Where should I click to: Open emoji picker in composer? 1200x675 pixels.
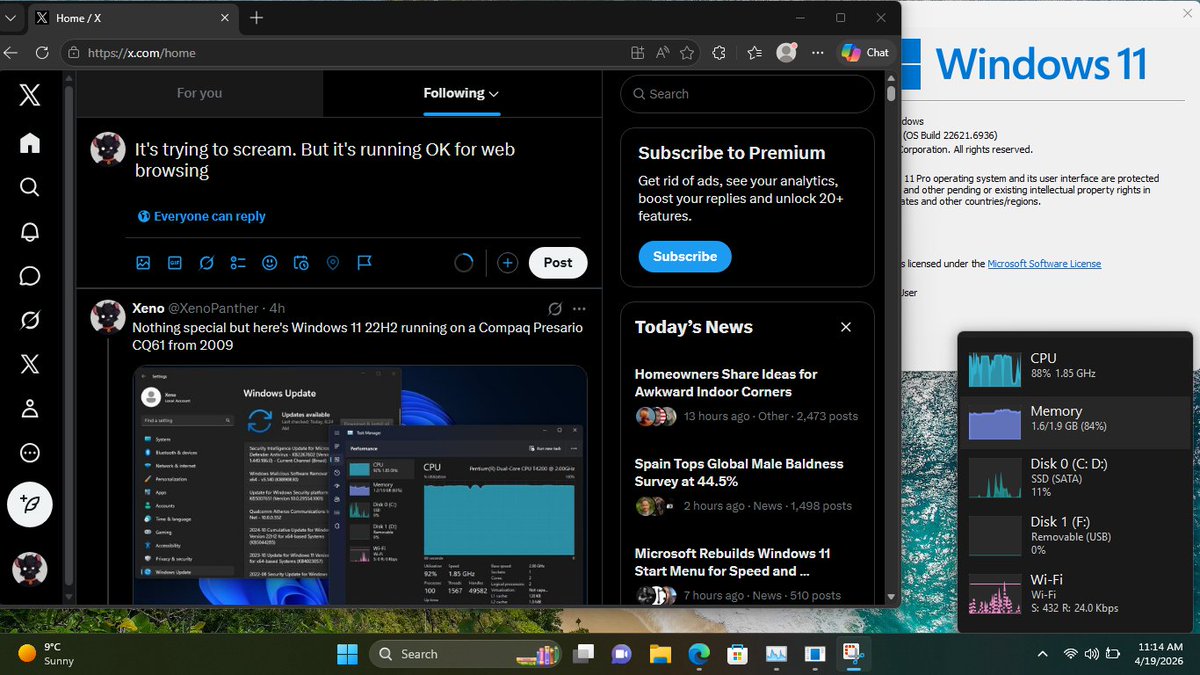269,263
